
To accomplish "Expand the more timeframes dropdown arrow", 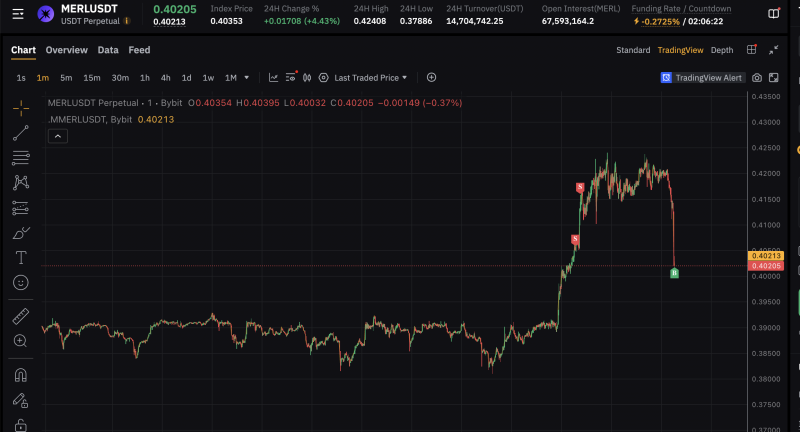I will click(247, 77).
